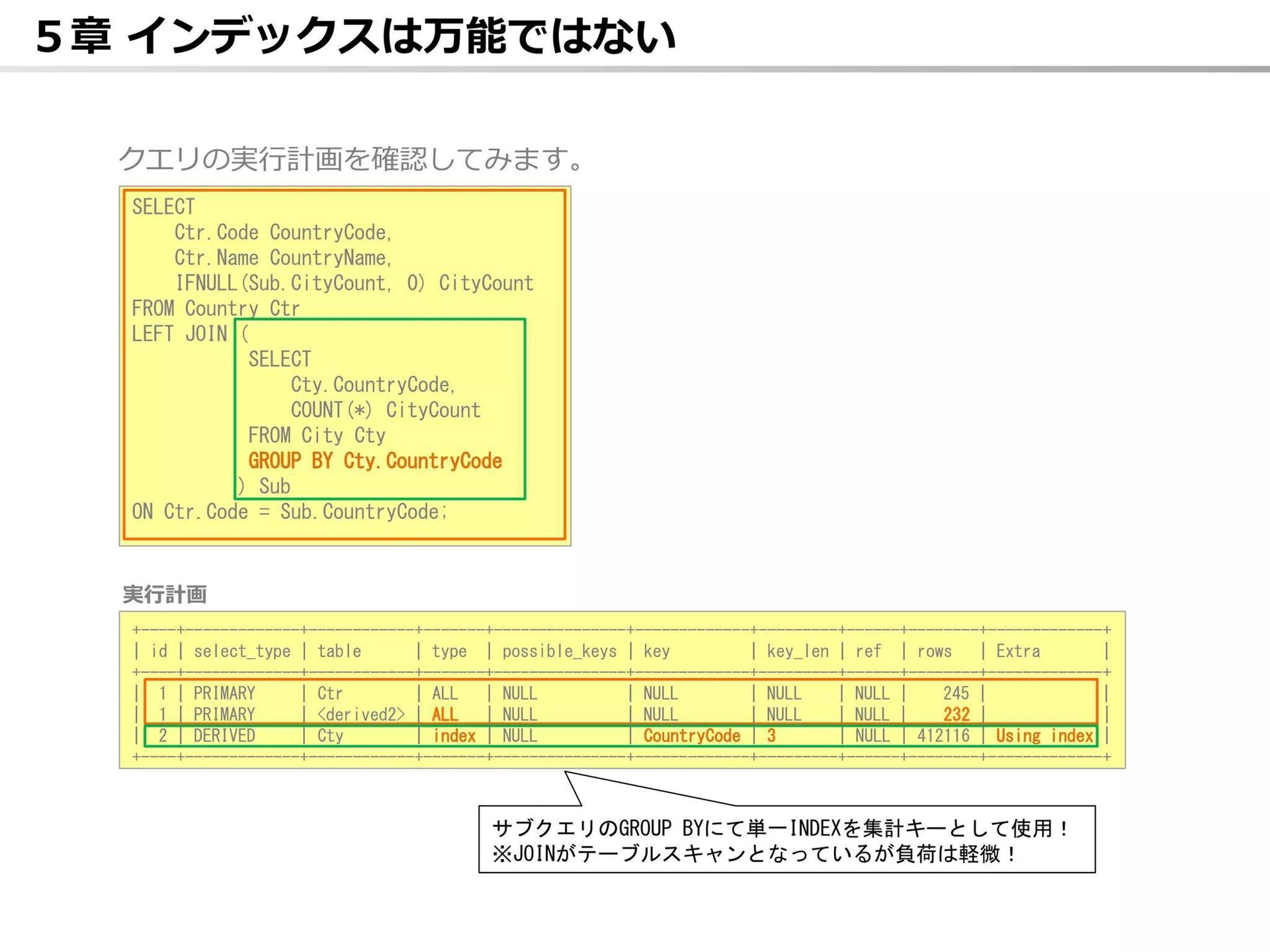Click the select_type column header
Viewport: 1270px width, 952px height.
[242, 651]
